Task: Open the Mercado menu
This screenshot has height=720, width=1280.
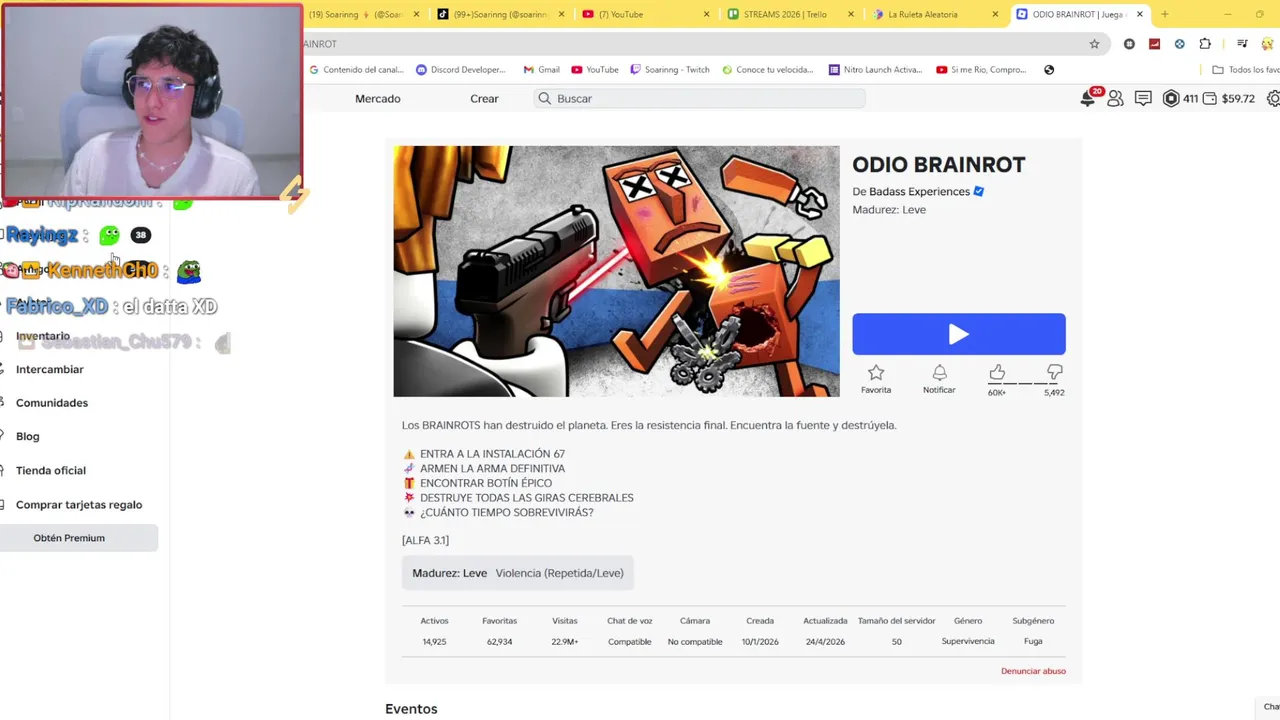Action: 378,98
